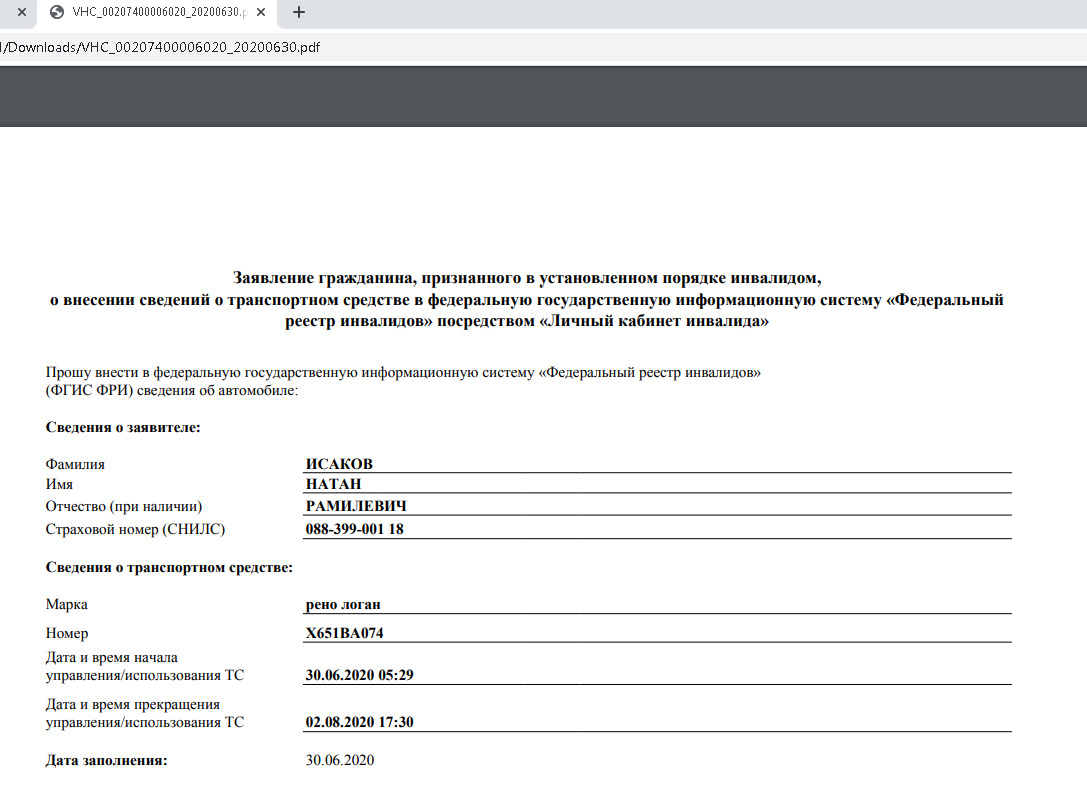Click the Страховой номер (СНИЛС) label
The height and width of the screenshot is (811, 1087).
click(x=135, y=530)
